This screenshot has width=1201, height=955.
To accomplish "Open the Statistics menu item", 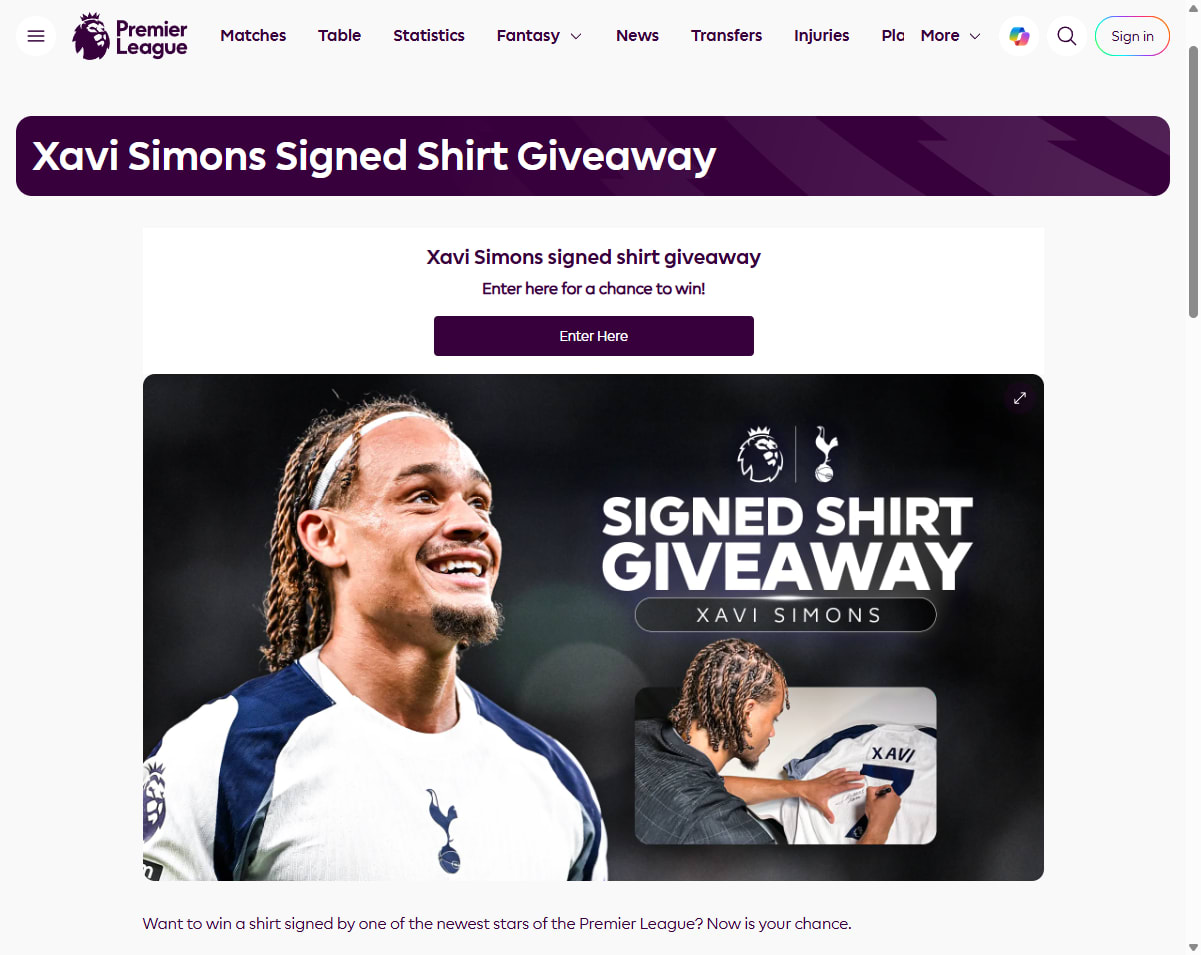I will click(x=429, y=36).
